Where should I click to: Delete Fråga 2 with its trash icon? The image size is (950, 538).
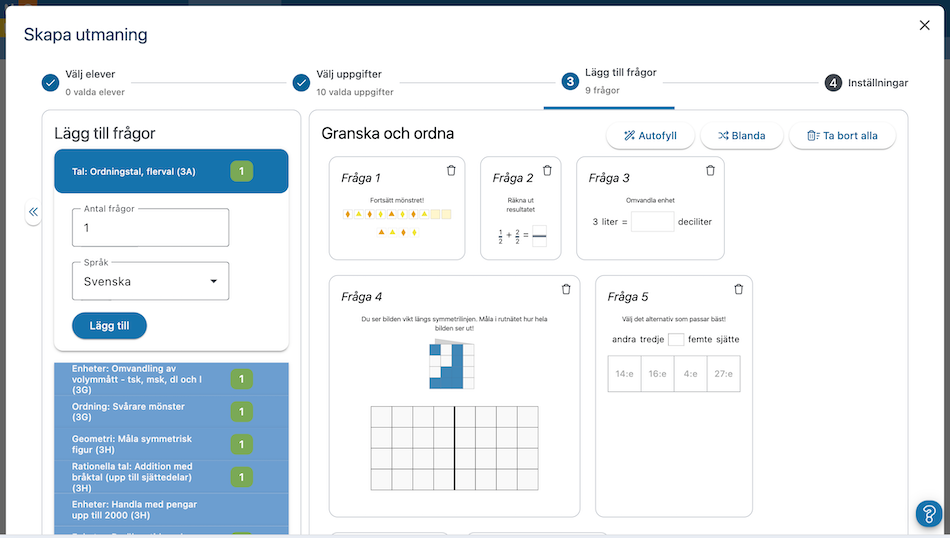[547, 171]
